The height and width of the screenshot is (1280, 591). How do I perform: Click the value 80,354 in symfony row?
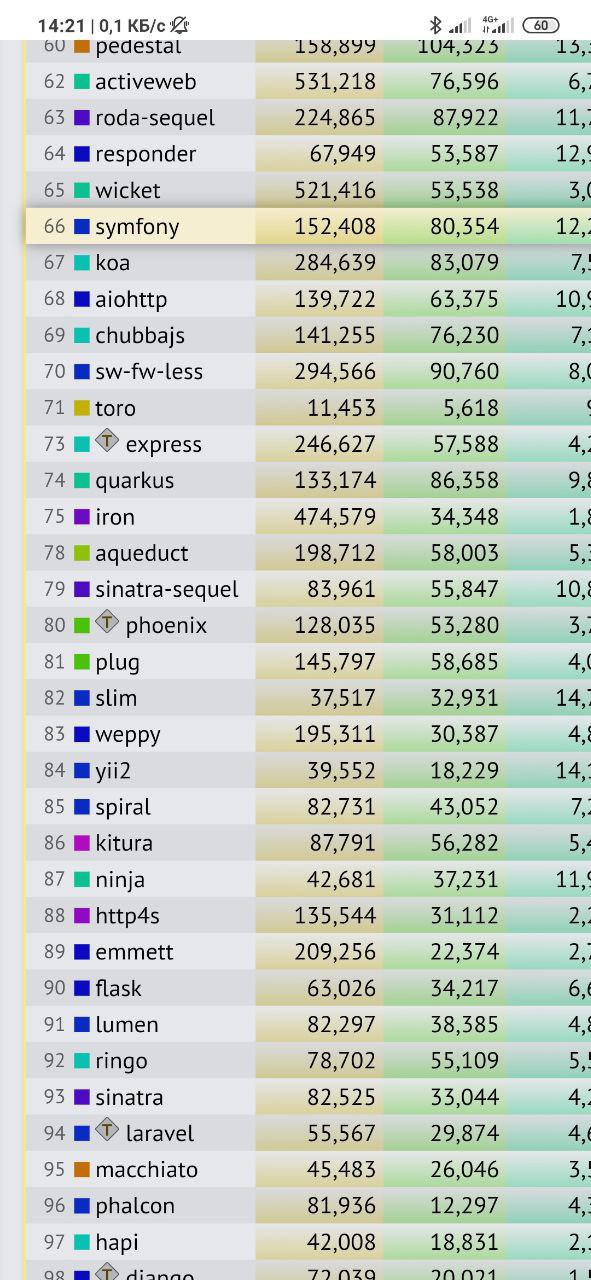coord(464,227)
